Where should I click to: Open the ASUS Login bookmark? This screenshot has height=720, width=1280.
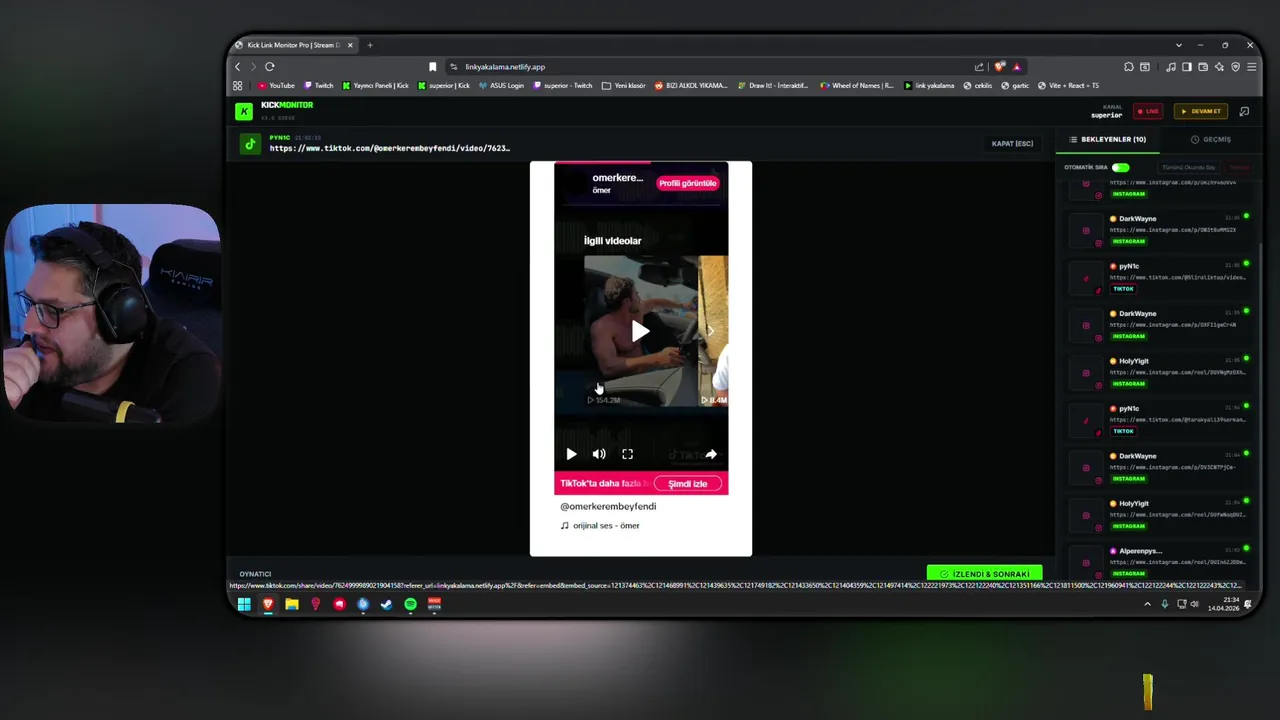[x=502, y=86]
